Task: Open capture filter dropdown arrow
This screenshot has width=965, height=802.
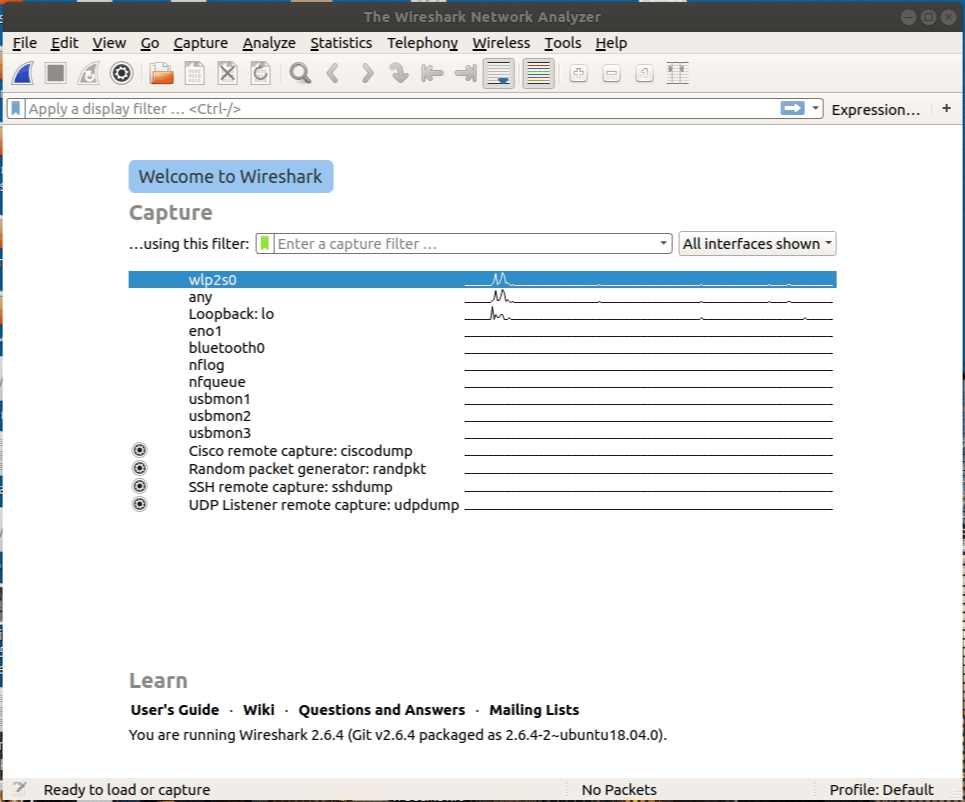Action: 663,243
